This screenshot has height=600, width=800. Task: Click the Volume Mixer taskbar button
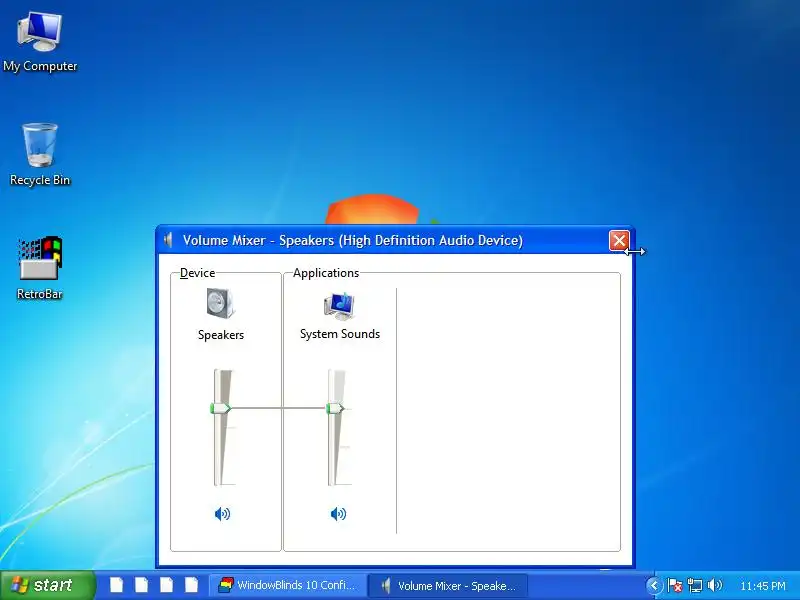447,585
